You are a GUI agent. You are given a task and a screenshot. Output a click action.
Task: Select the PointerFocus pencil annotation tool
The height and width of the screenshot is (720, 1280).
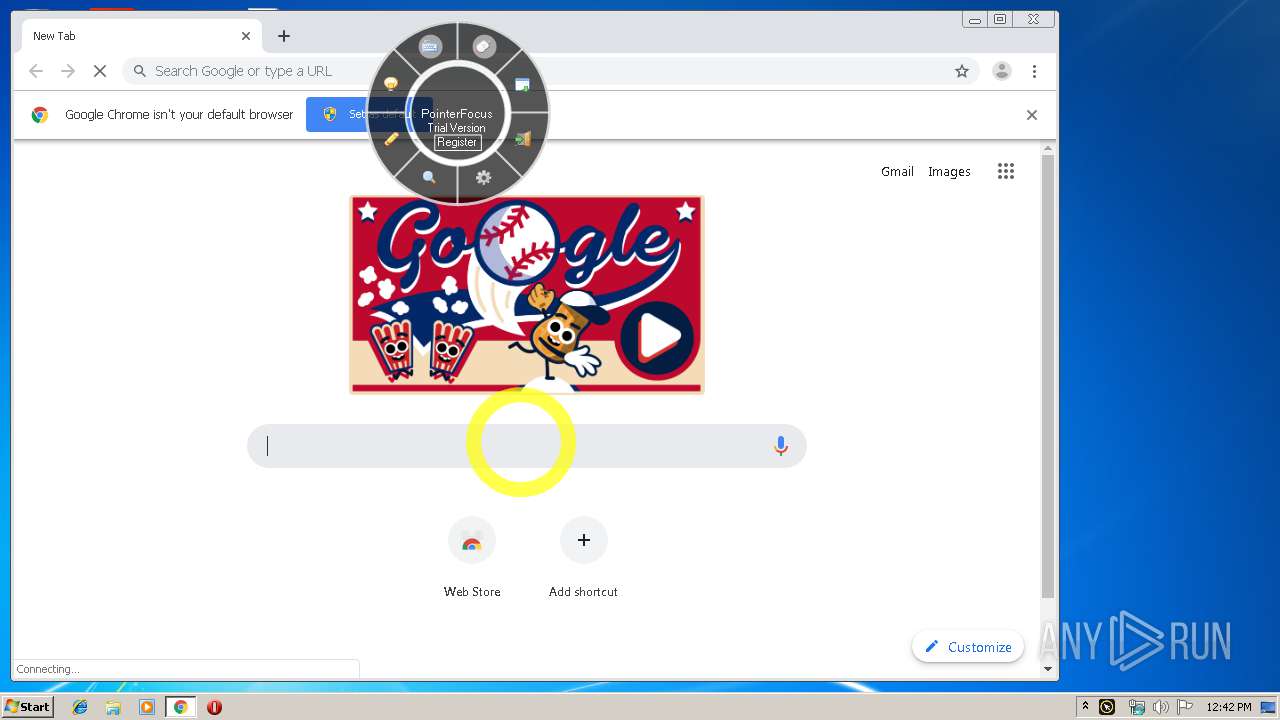[x=391, y=139]
